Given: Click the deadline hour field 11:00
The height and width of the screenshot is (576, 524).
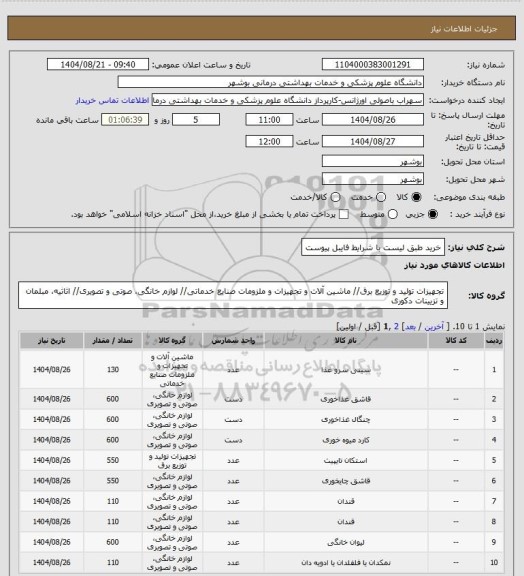Looking at the screenshot, I should (269, 120).
